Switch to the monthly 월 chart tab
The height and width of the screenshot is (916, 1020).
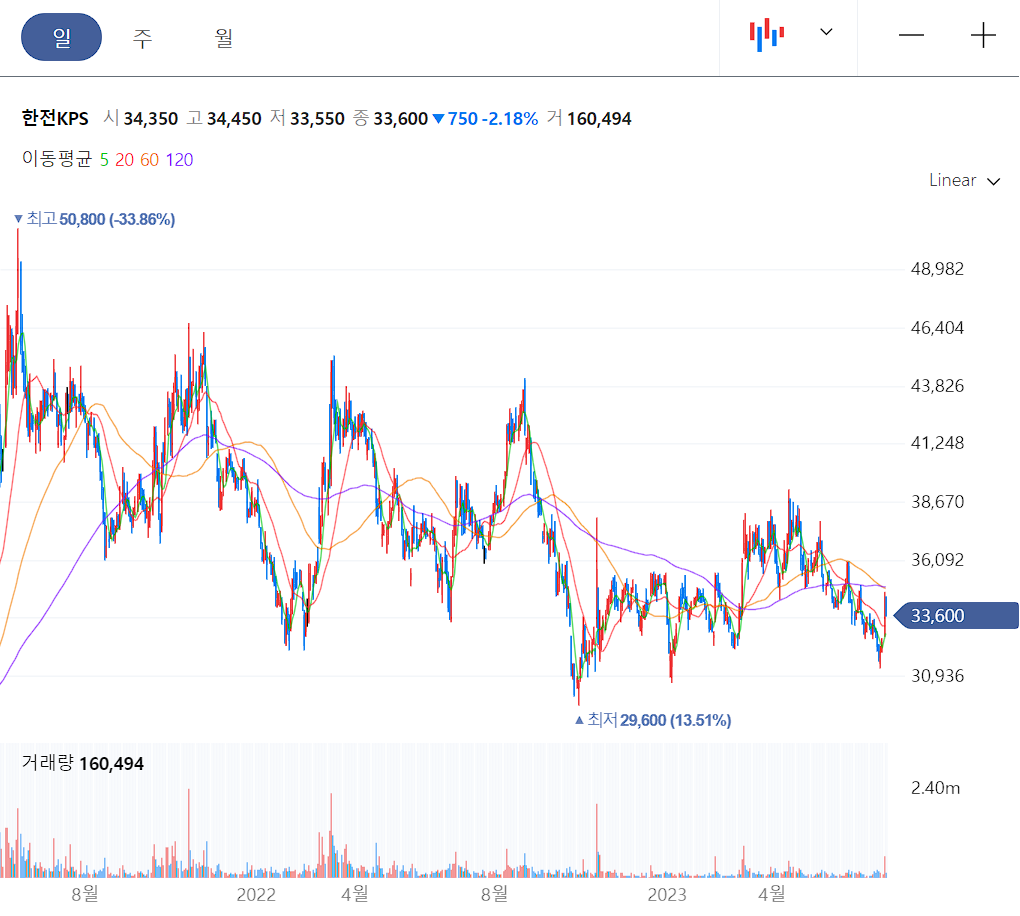pos(224,37)
